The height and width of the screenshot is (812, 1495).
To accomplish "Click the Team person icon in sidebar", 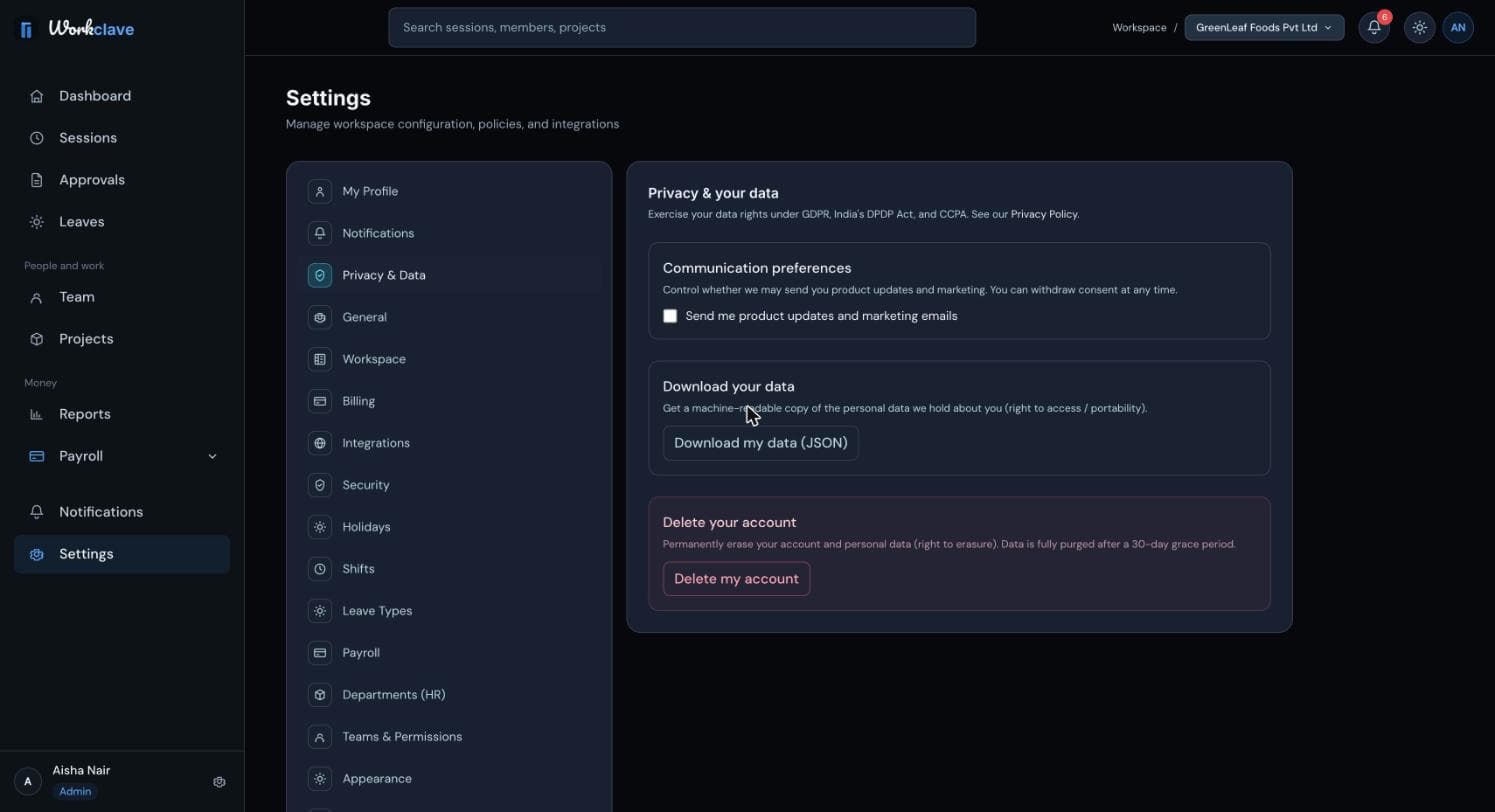I will pos(37,297).
